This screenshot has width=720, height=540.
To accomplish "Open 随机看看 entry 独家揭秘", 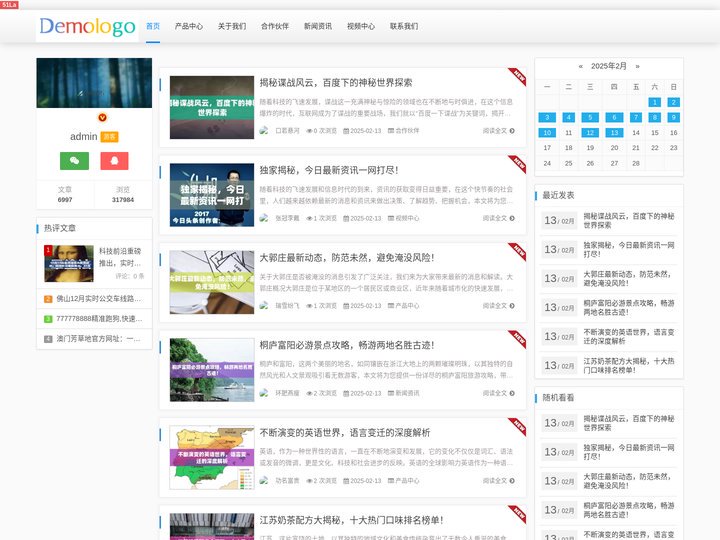I will point(629,452).
